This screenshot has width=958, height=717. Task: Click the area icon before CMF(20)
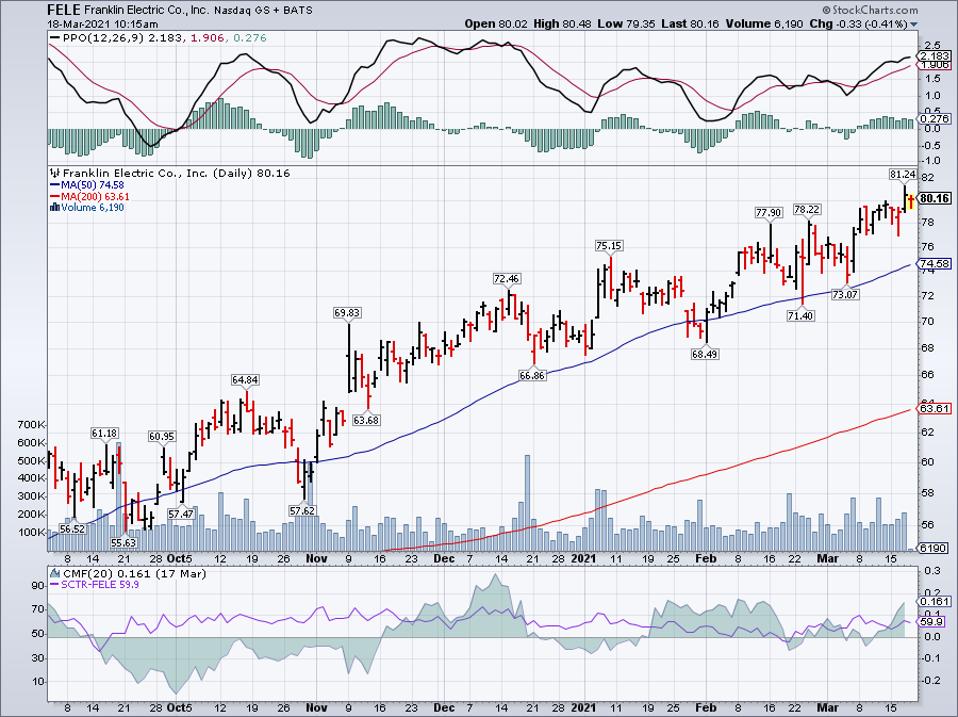(54, 573)
